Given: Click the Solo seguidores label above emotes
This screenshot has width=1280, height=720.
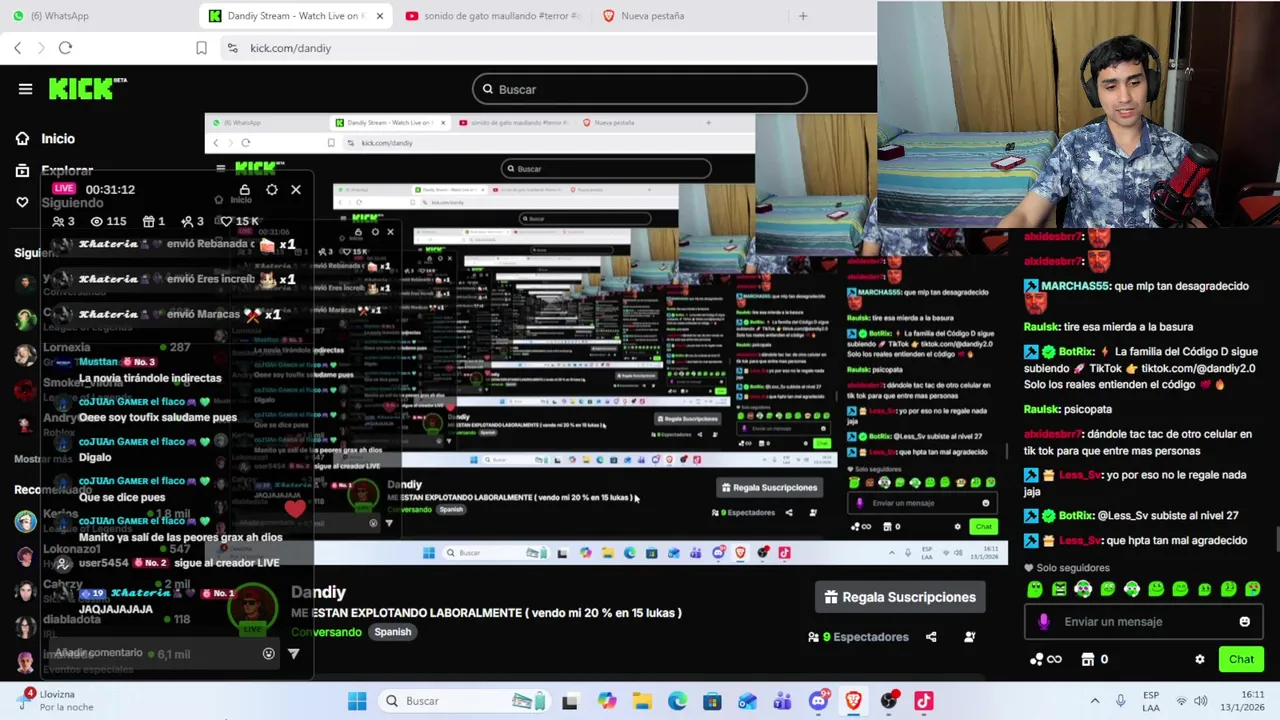Looking at the screenshot, I should (1073, 568).
